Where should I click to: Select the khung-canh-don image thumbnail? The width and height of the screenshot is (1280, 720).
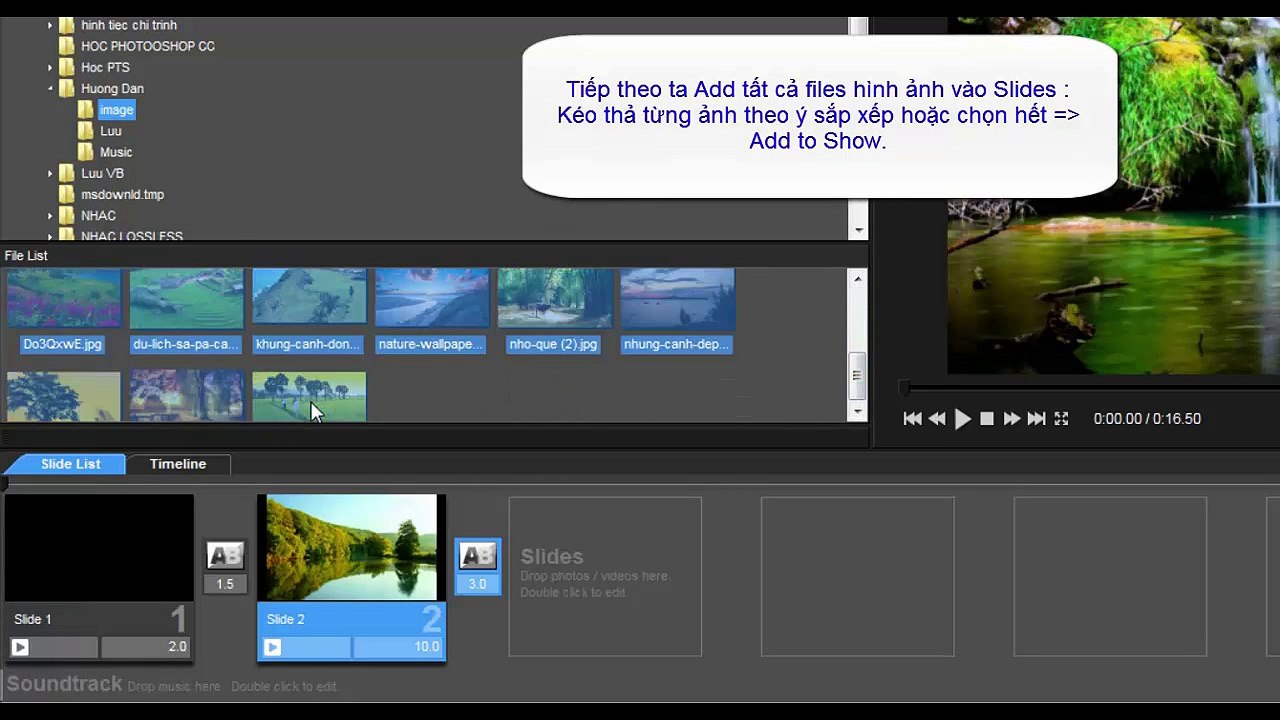(x=309, y=298)
